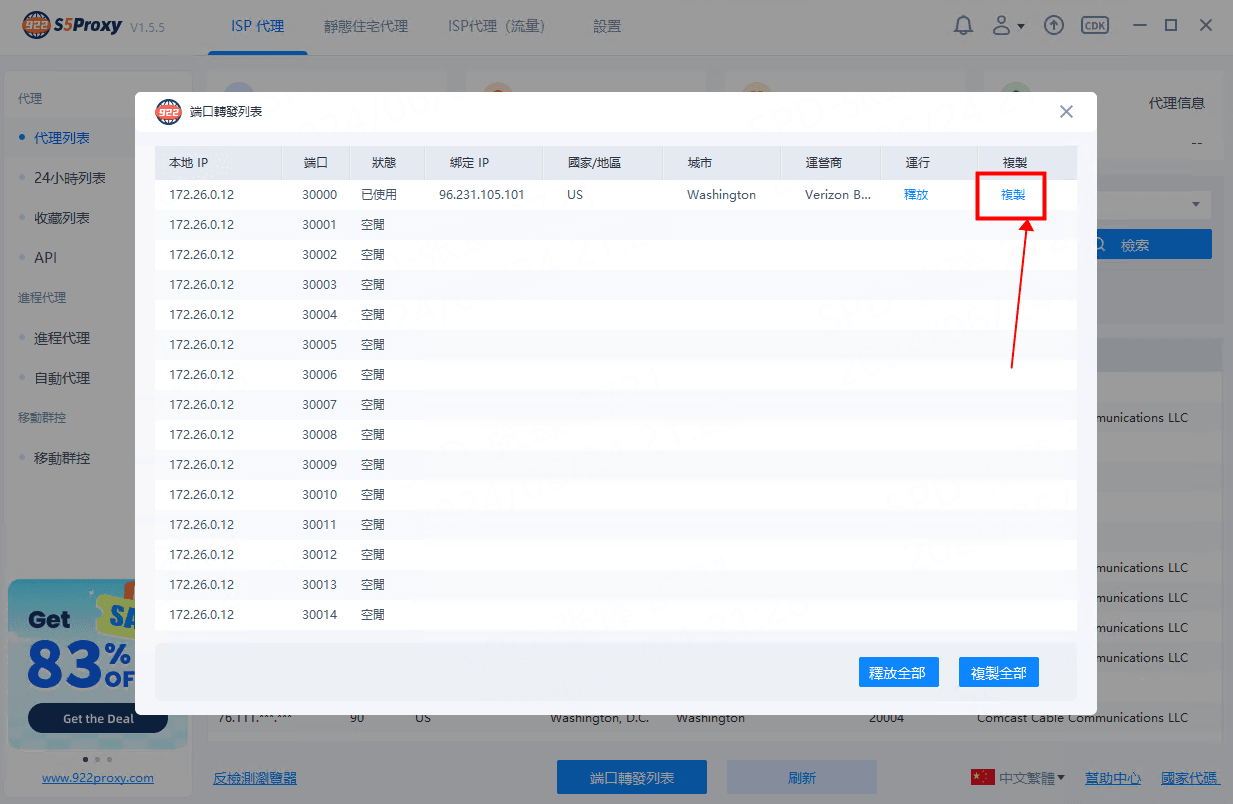Click the Get the Deal banner button
1233x804 pixels.
(x=98, y=718)
